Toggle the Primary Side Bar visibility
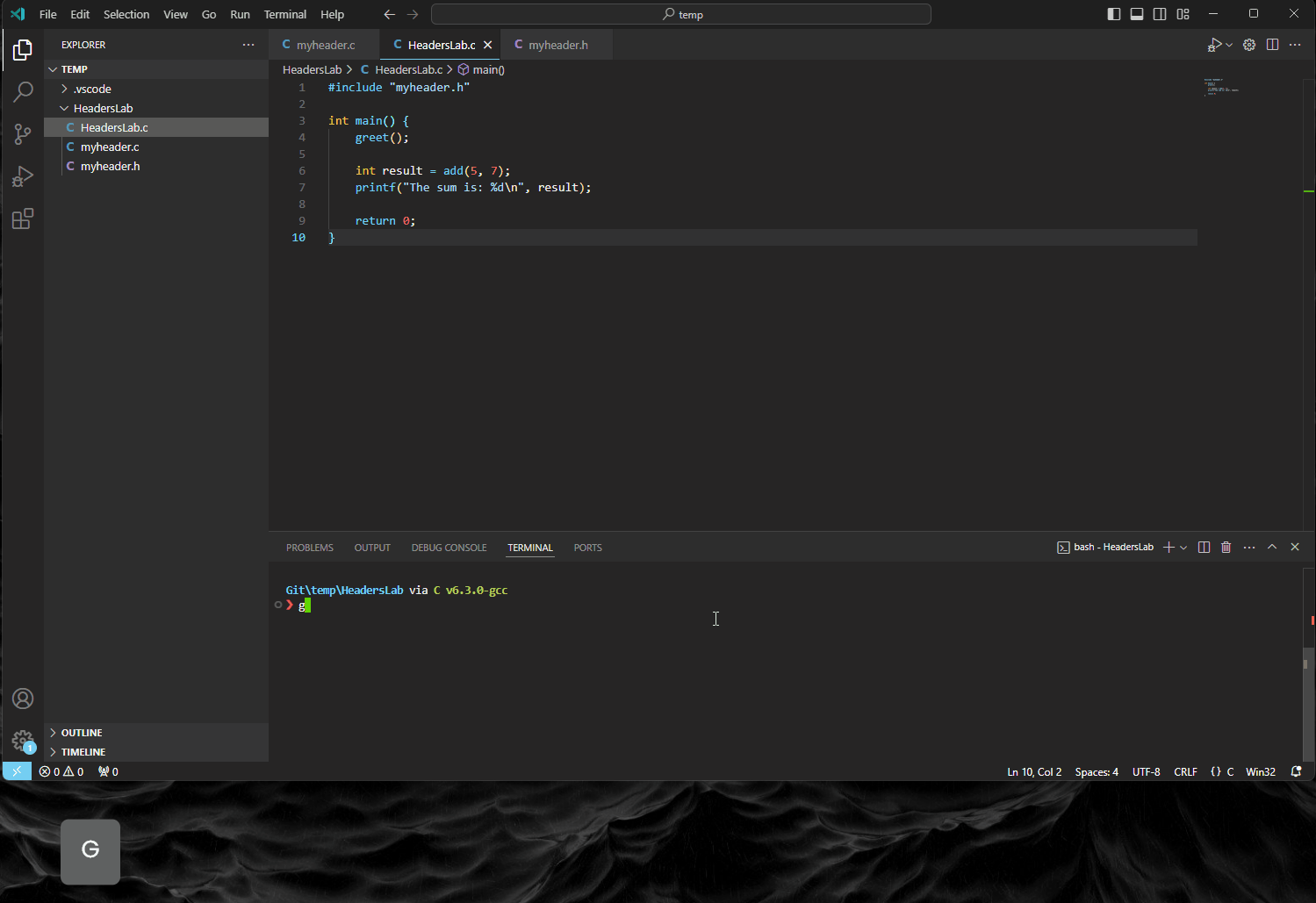 [1114, 14]
